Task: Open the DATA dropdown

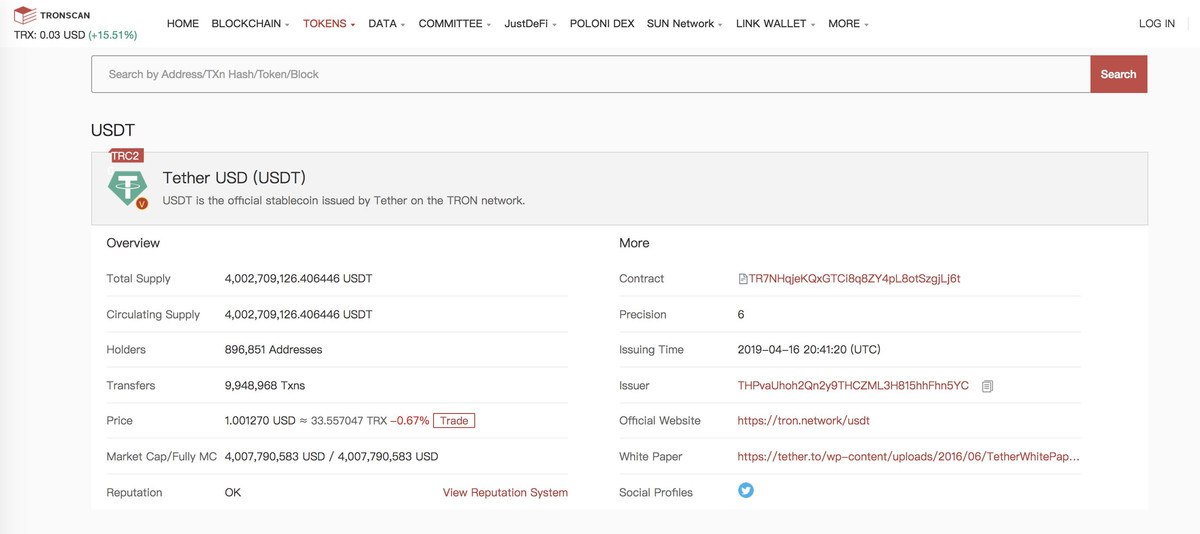Action: (386, 23)
